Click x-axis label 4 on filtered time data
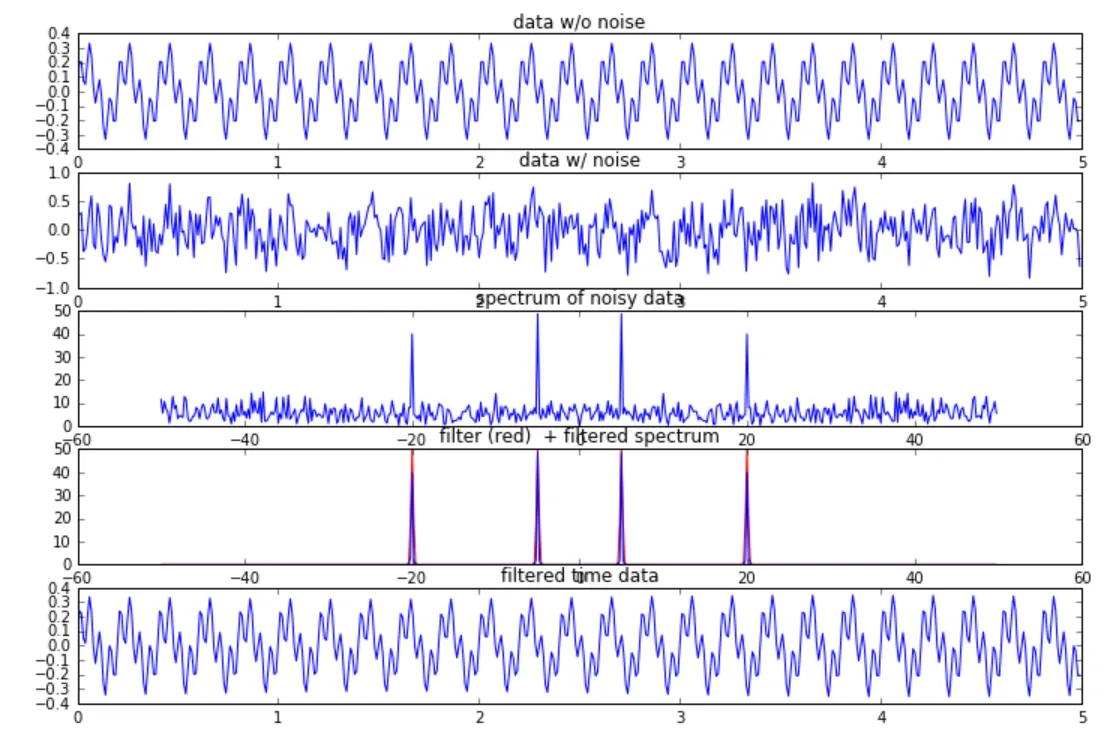 [881, 717]
